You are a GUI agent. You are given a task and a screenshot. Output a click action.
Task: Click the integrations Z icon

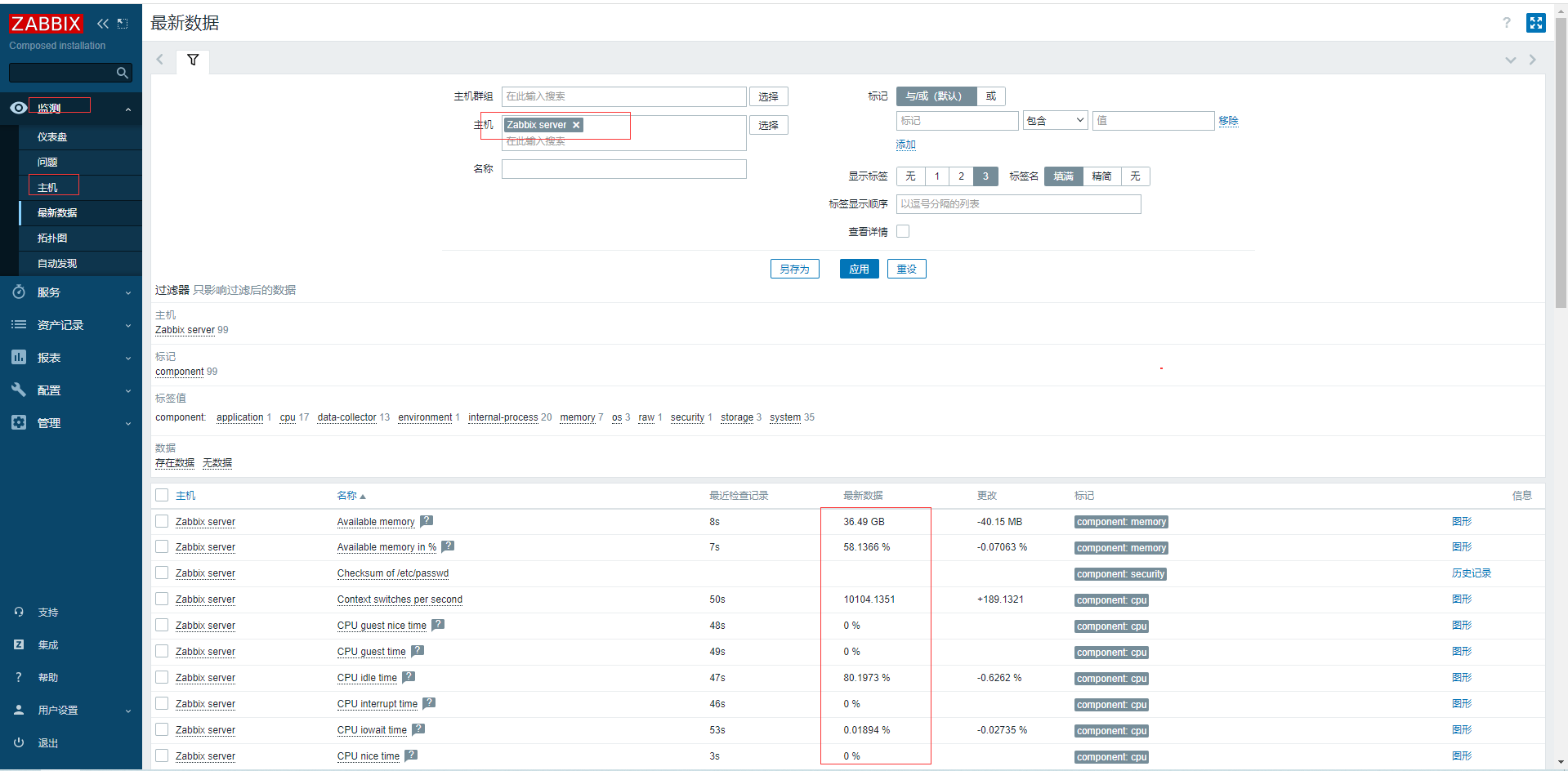point(19,644)
